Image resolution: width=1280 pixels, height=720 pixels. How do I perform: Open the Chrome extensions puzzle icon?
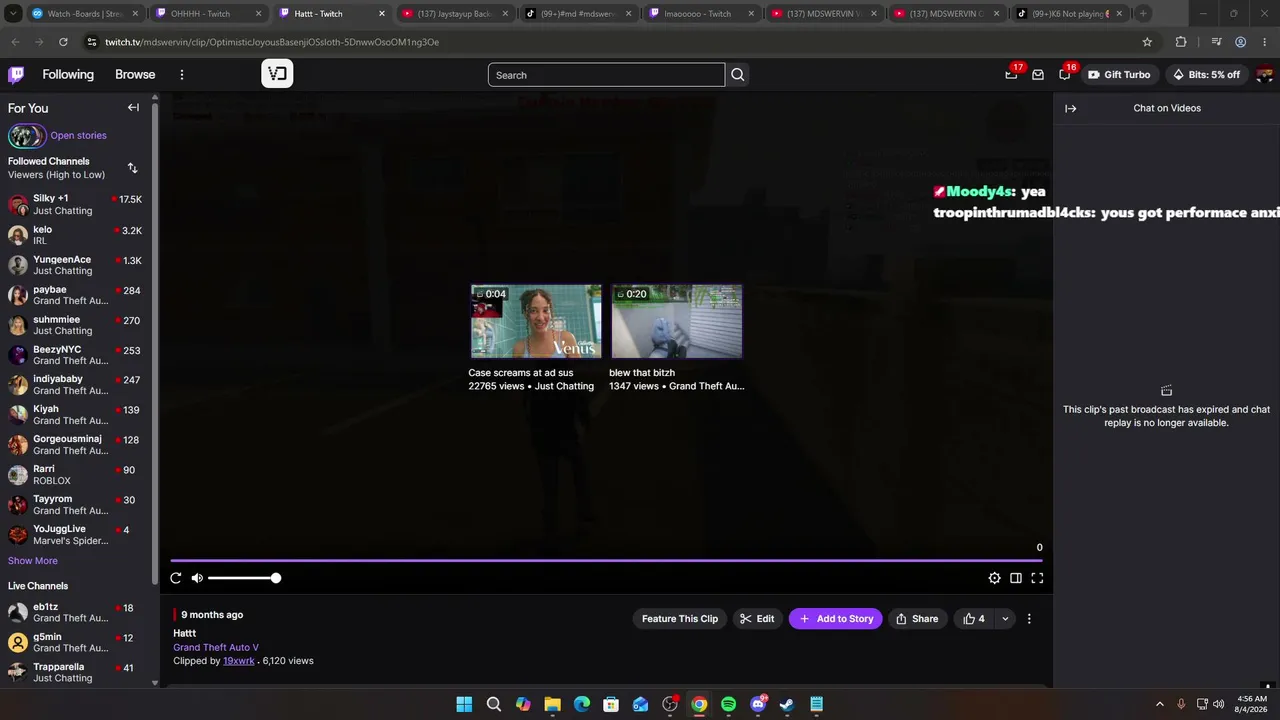coord(1181,42)
